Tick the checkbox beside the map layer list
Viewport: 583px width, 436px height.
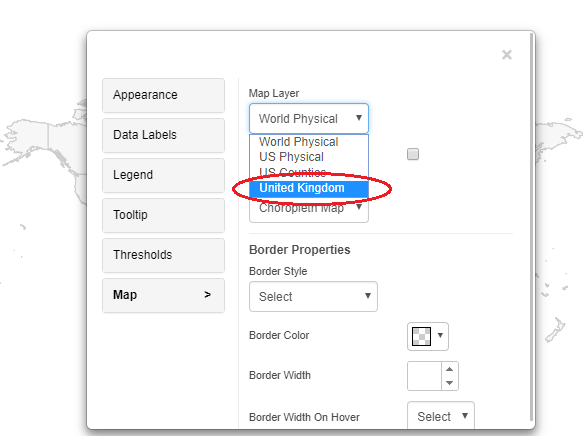[413, 154]
